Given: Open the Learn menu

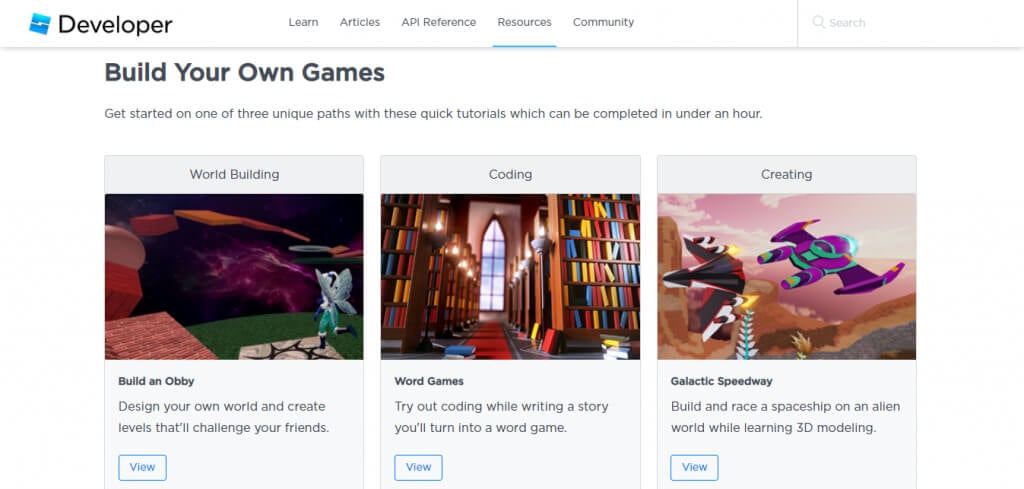Looking at the screenshot, I should (303, 22).
